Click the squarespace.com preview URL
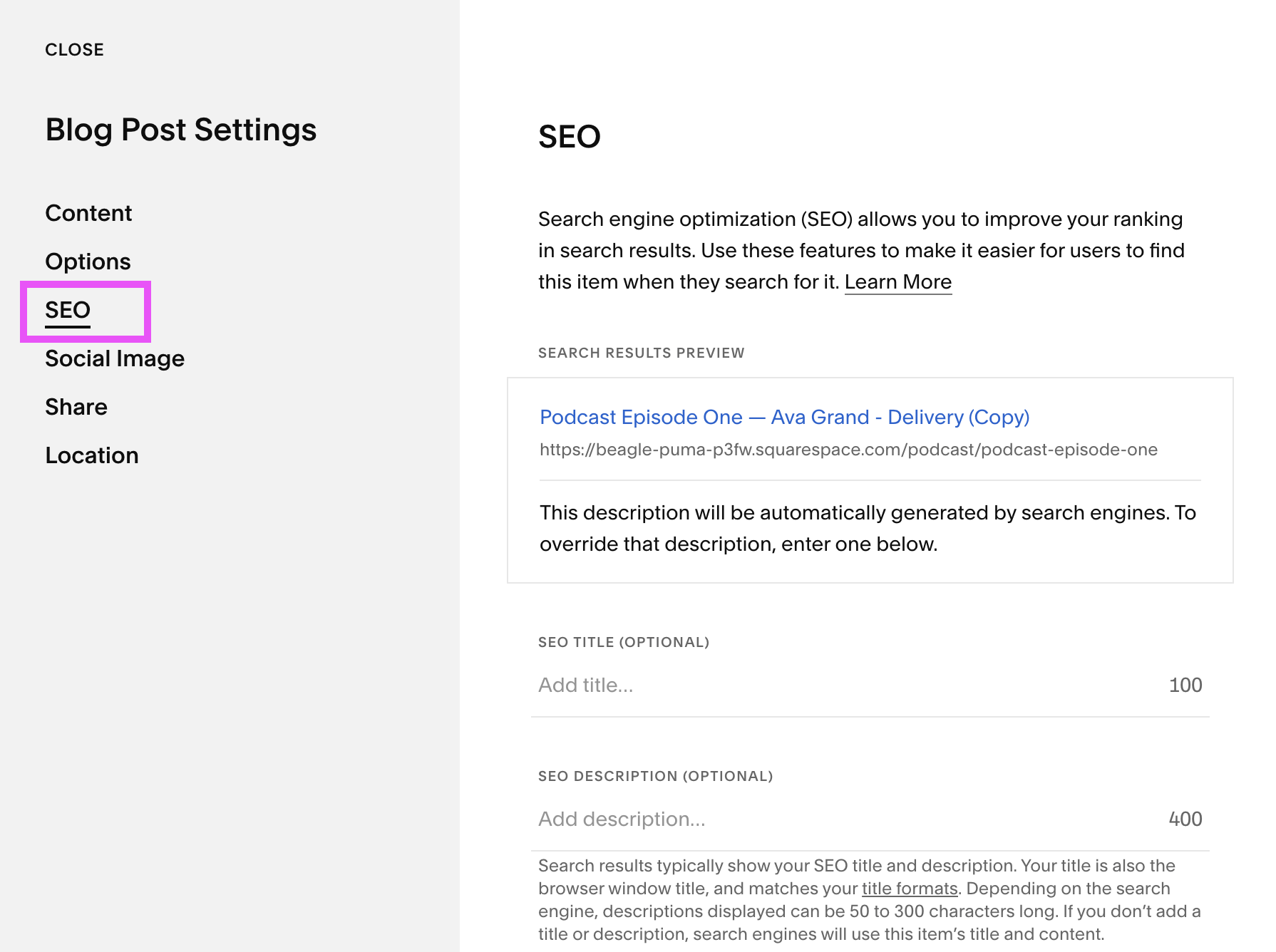1276x952 pixels. (848, 450)
